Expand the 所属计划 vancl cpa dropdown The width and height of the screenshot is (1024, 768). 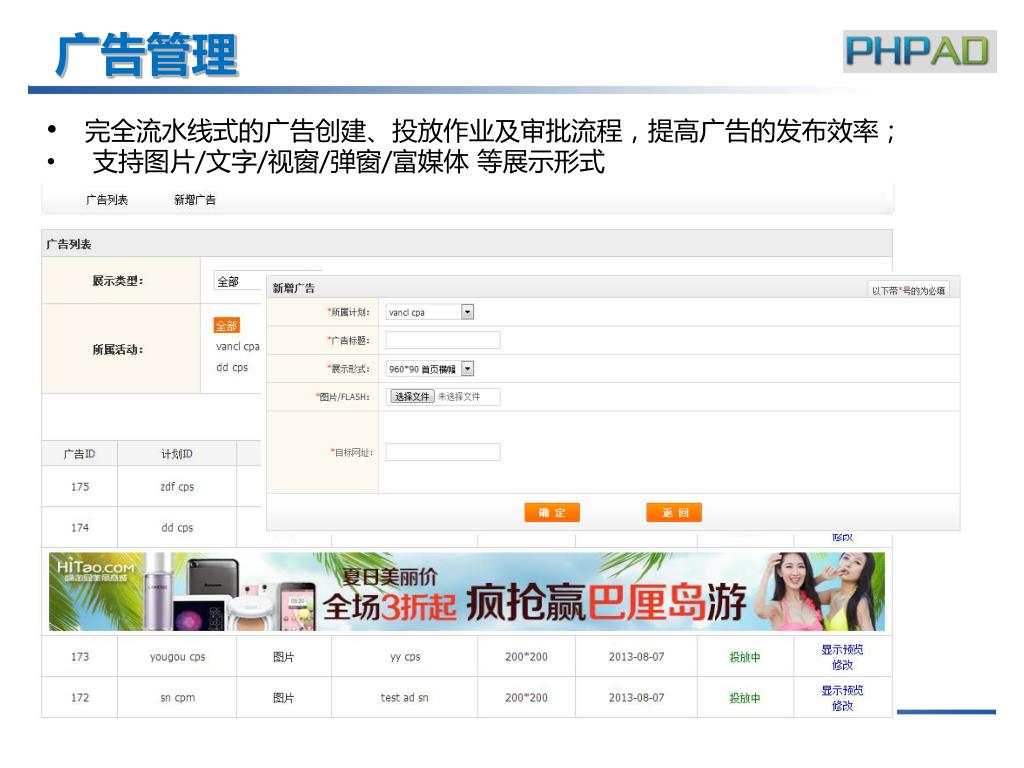click(430, 312)
